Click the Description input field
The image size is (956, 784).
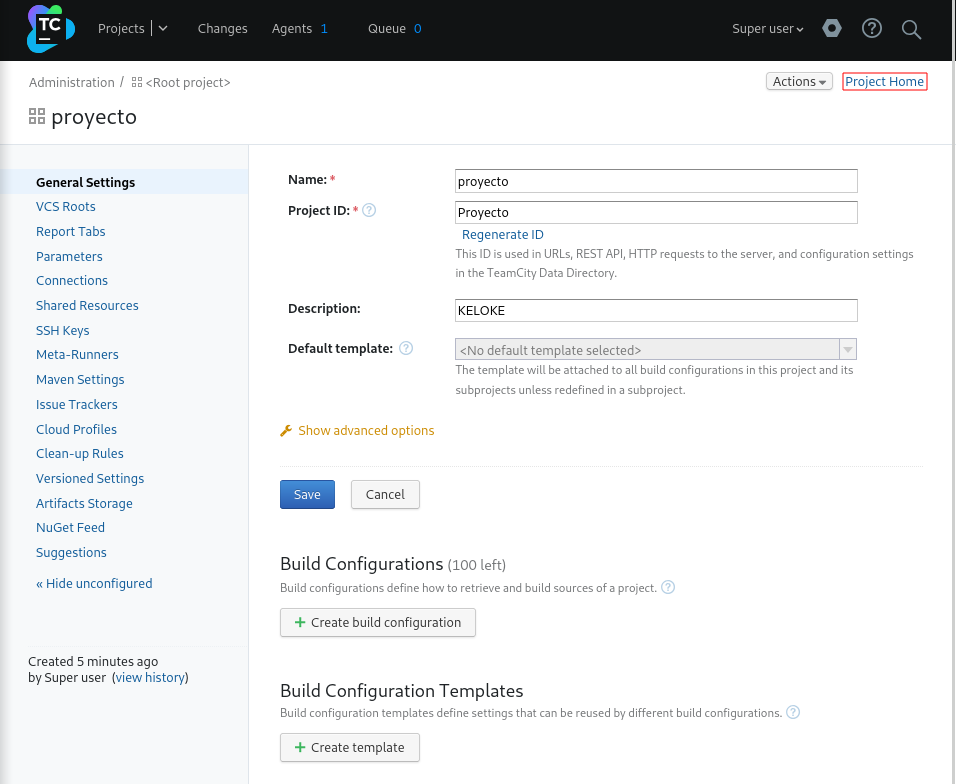click(656, 310)
